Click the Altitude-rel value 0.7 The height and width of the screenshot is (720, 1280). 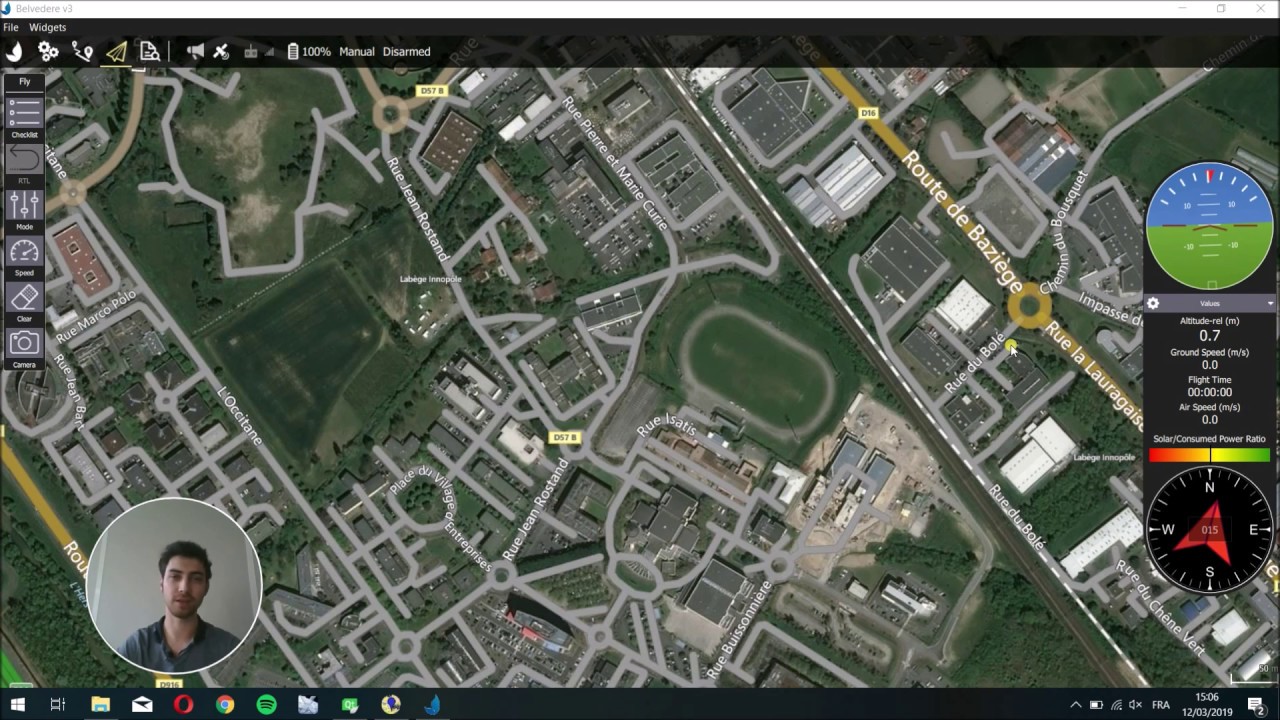point(1209,336)
